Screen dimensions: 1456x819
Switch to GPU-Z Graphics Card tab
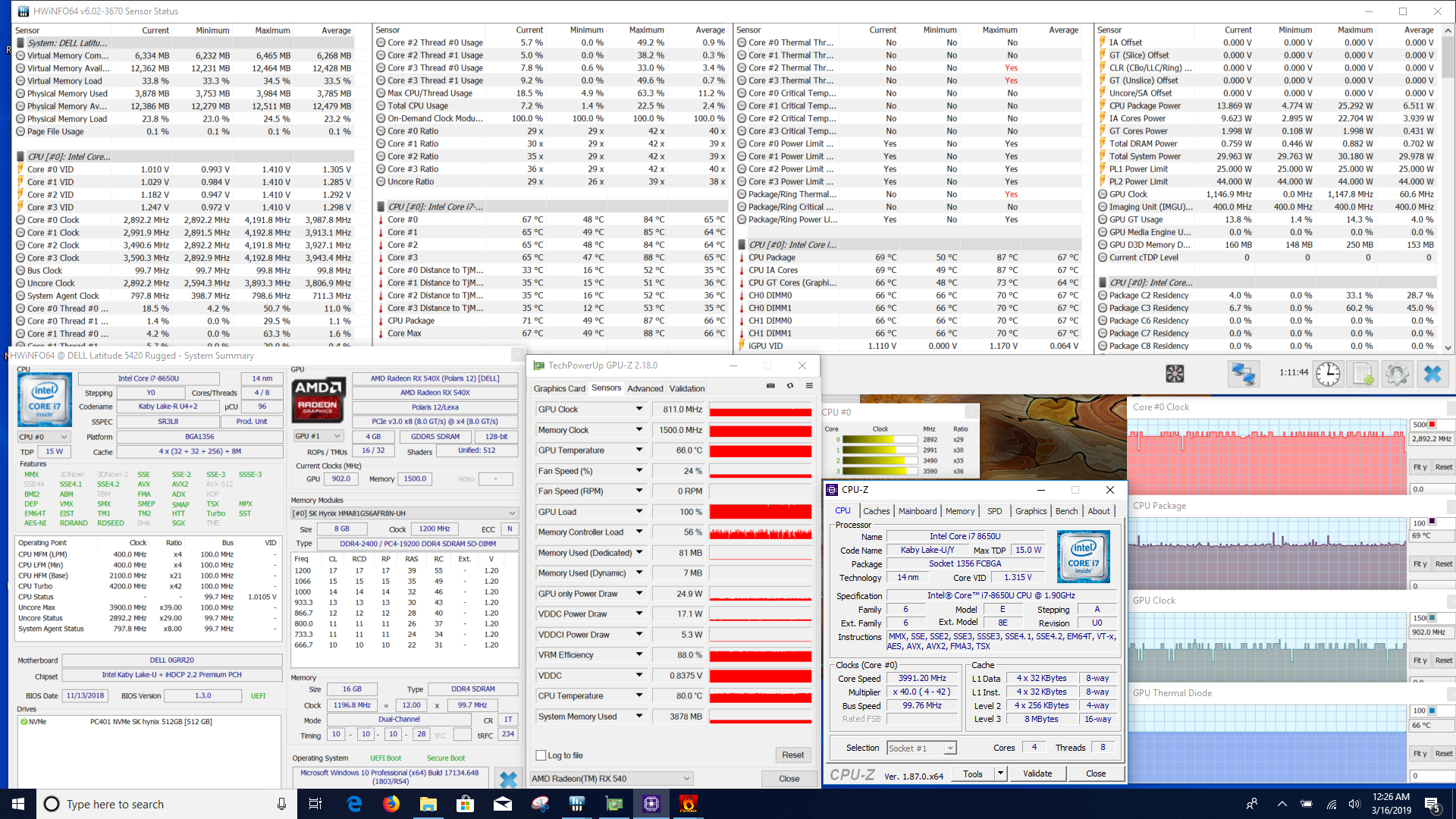[x=559, y=388]
